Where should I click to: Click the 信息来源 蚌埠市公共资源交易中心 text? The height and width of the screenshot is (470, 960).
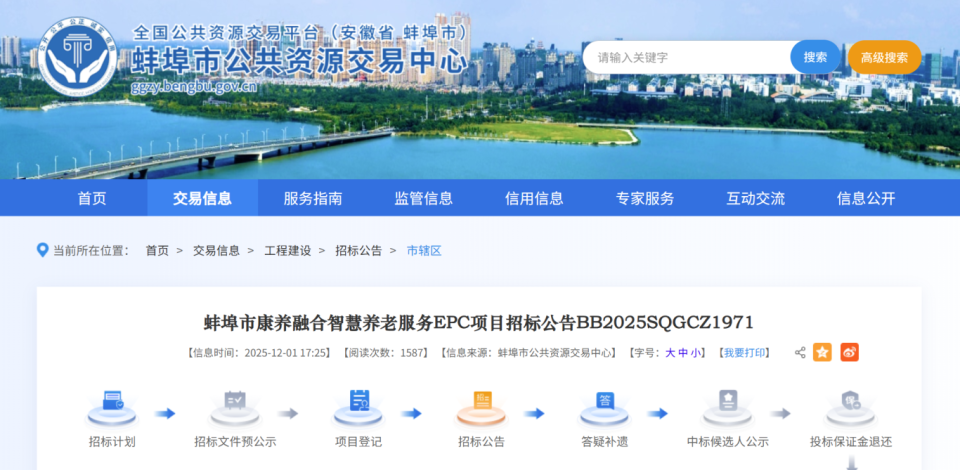pyautogui.click(x=528, y=352)
